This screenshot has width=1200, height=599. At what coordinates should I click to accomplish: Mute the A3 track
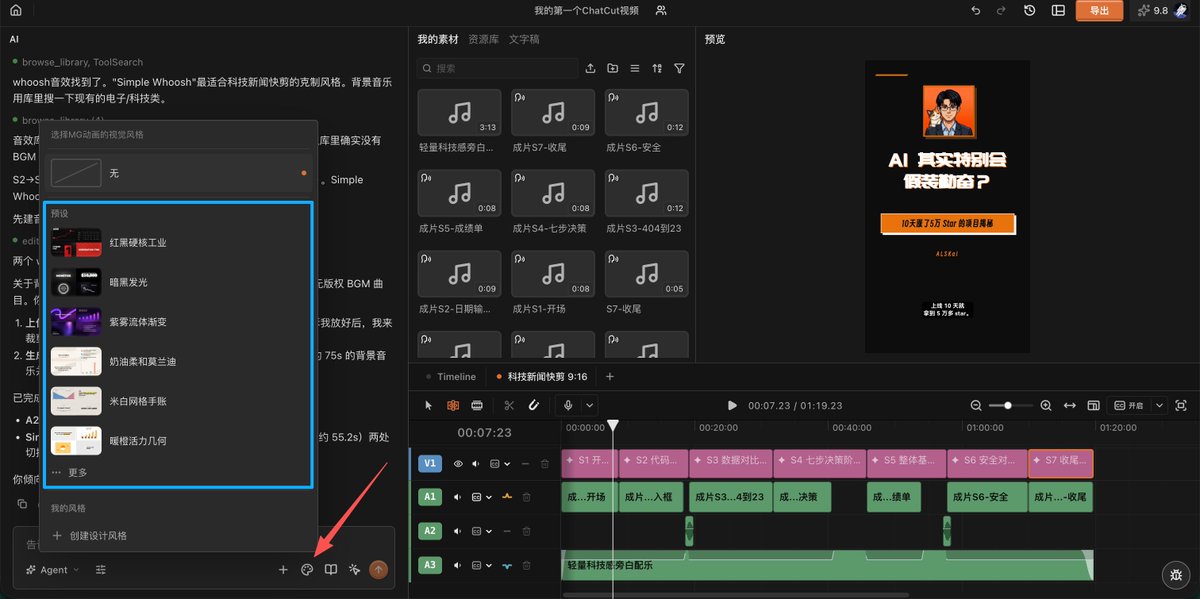(x=459, y=565)
